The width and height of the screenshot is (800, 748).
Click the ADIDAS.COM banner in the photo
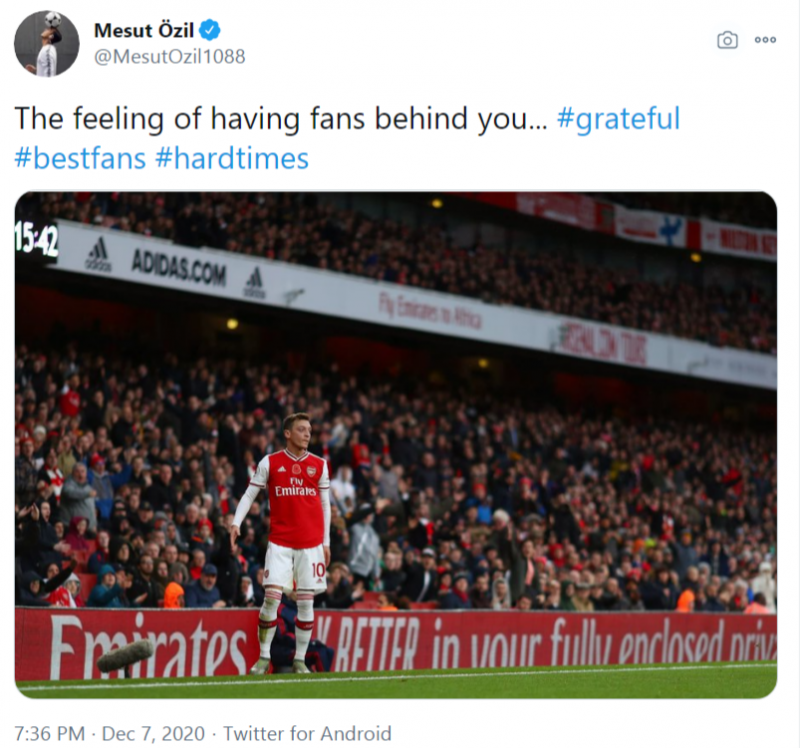(178, 267)
